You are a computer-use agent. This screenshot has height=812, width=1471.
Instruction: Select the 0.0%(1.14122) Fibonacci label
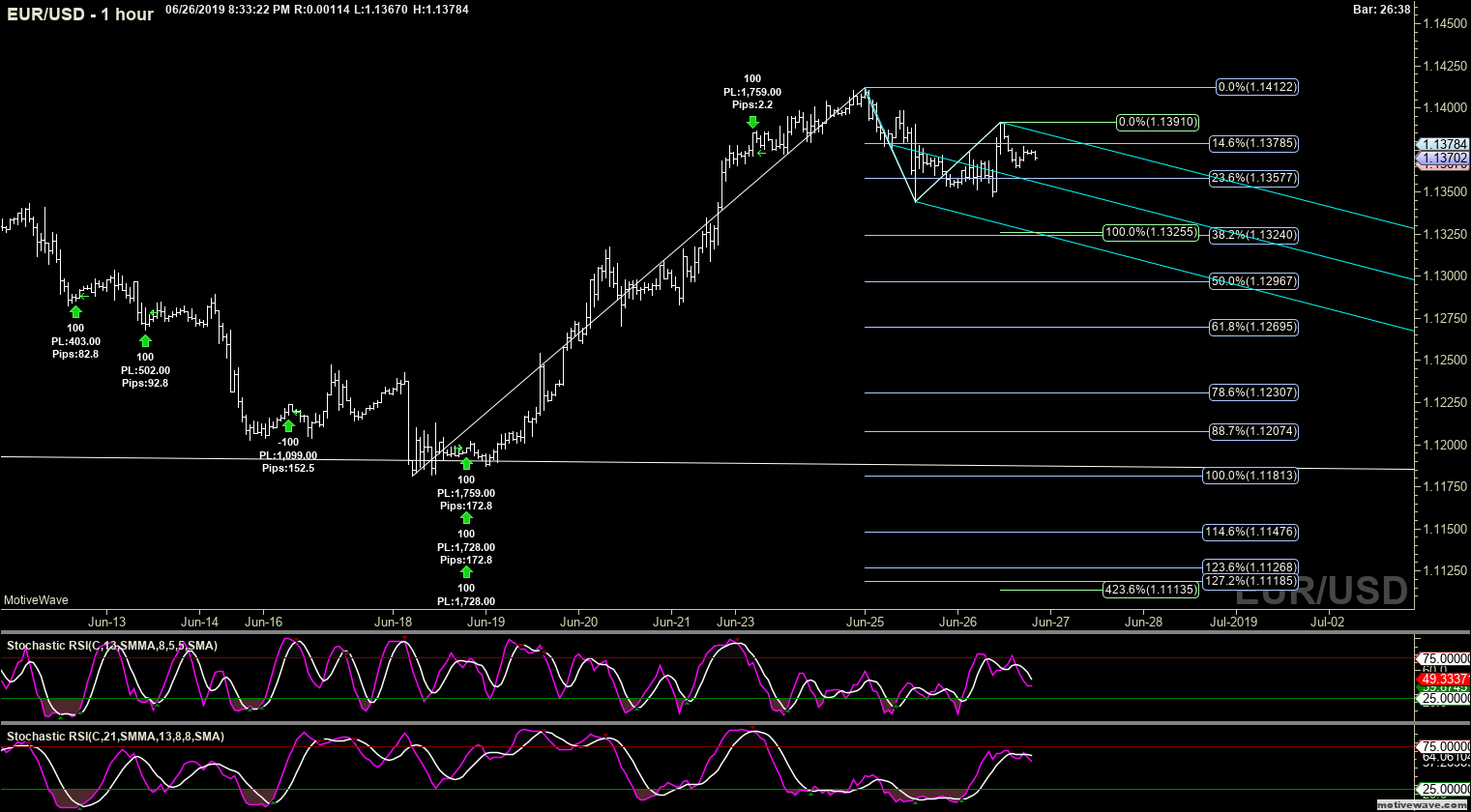pyautogui.click(x=1256, y=87)
